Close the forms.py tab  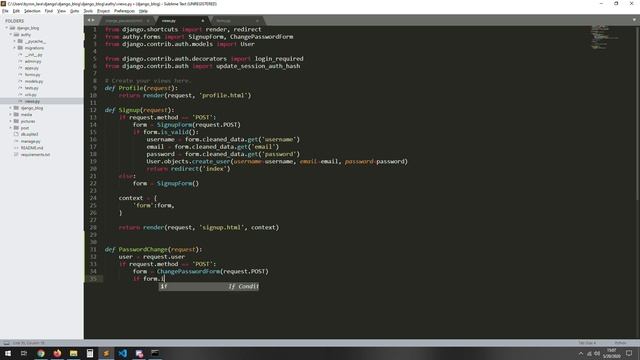pyautogui.click(x=257, y=20)
